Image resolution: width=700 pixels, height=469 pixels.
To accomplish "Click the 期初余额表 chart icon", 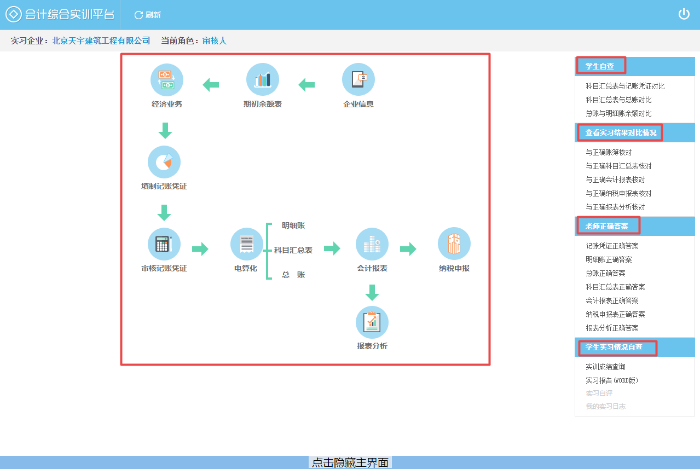I will coord(263,80).
